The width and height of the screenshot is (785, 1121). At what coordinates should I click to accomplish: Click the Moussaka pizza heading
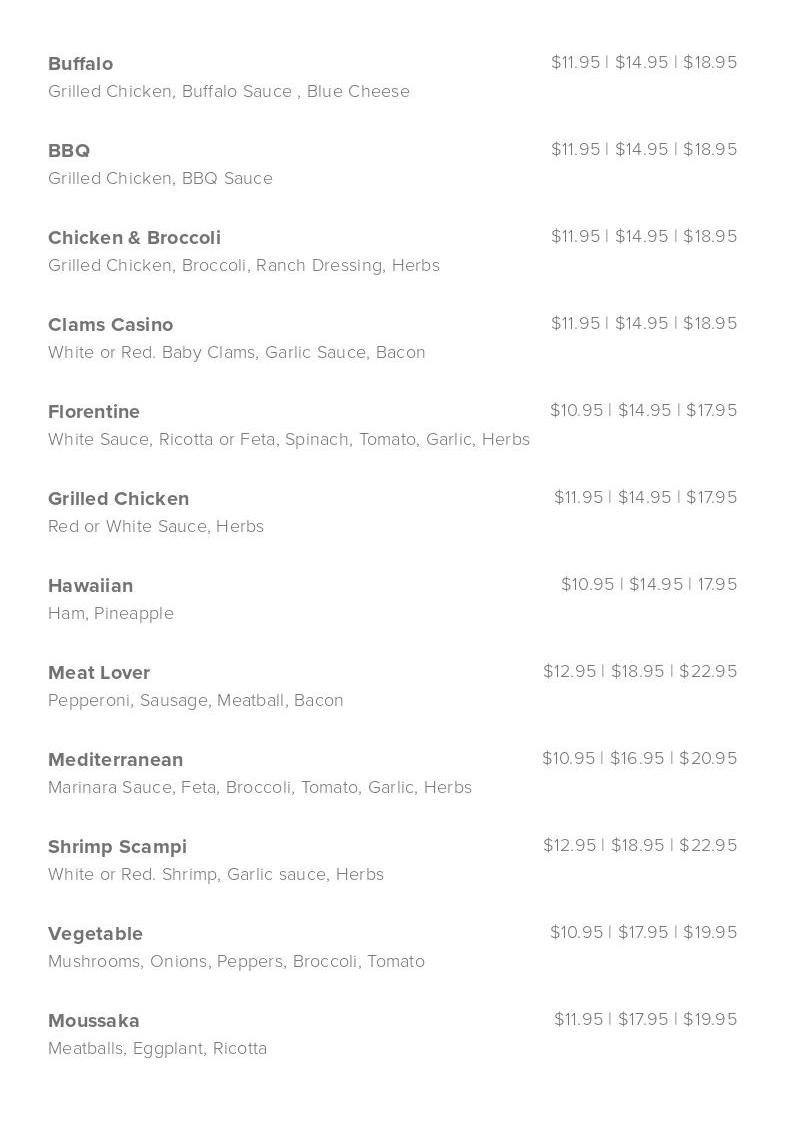point(93,1021)
